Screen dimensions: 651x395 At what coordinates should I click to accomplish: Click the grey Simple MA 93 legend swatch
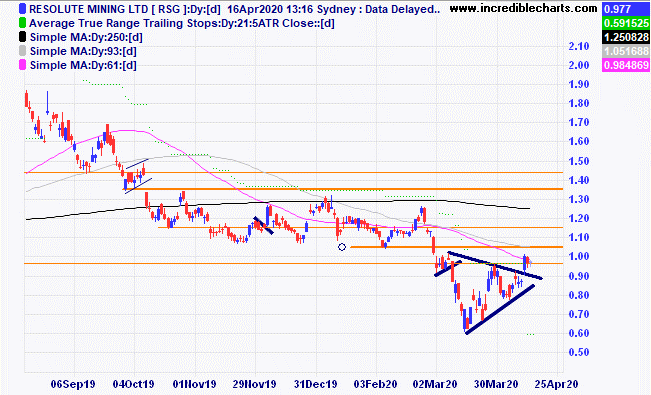point(22,51)
